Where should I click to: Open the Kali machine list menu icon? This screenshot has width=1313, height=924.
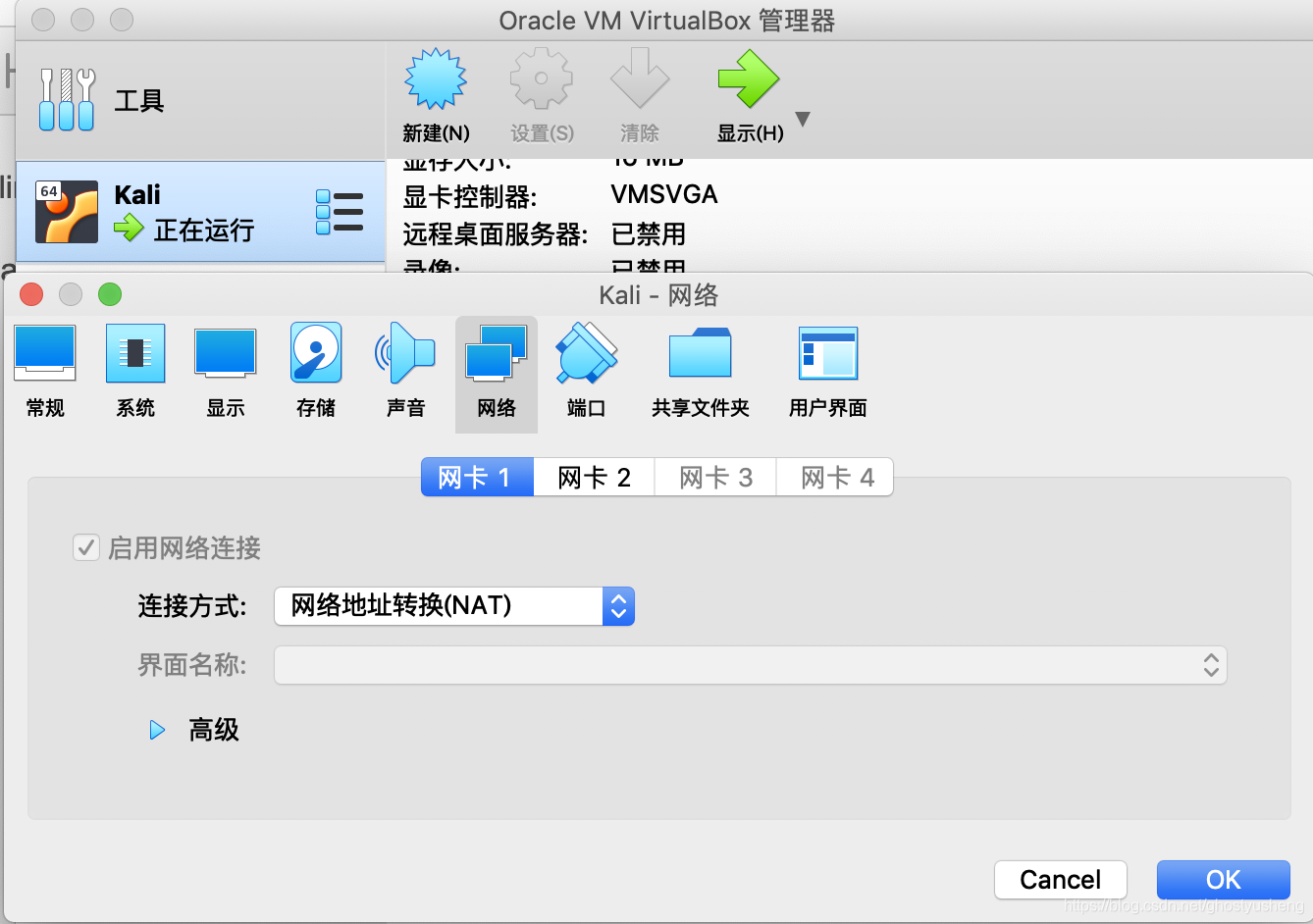[x=340, y=212]
